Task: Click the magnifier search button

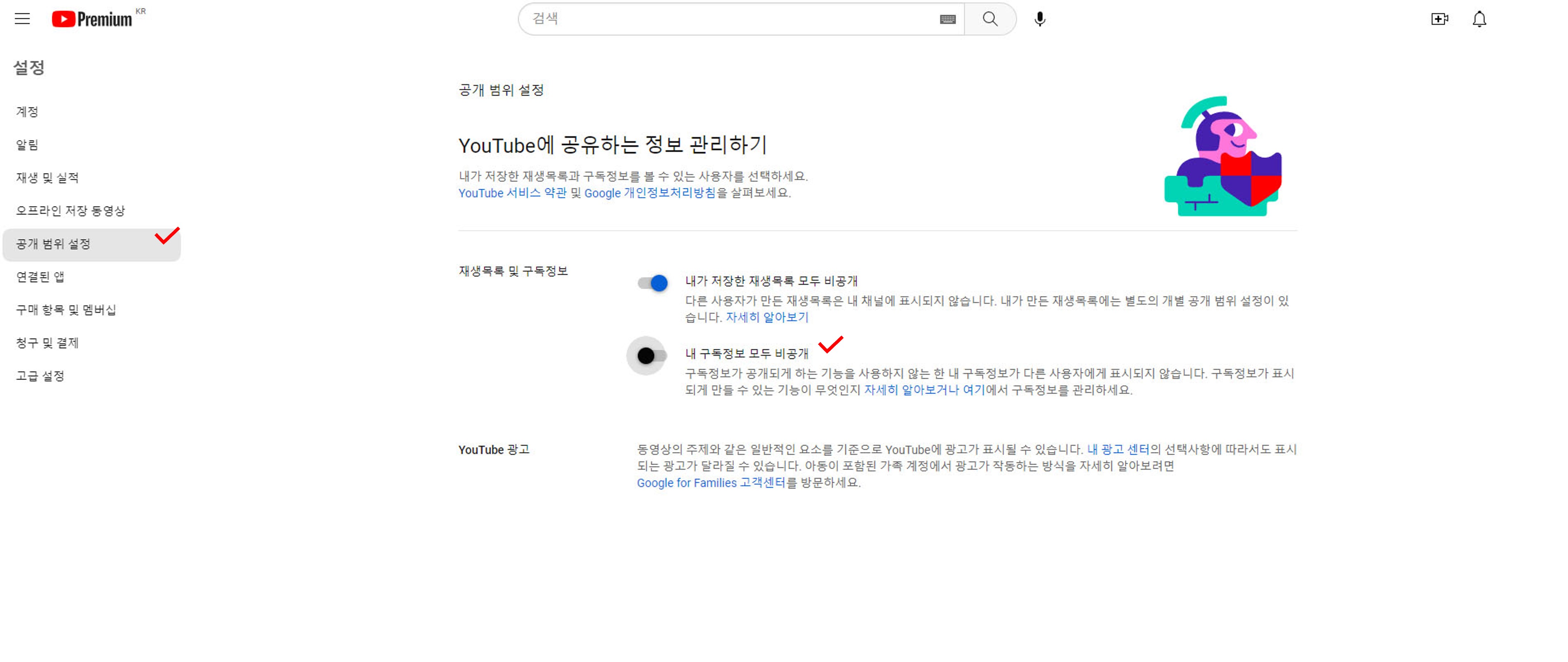Action: click(990, 19)
